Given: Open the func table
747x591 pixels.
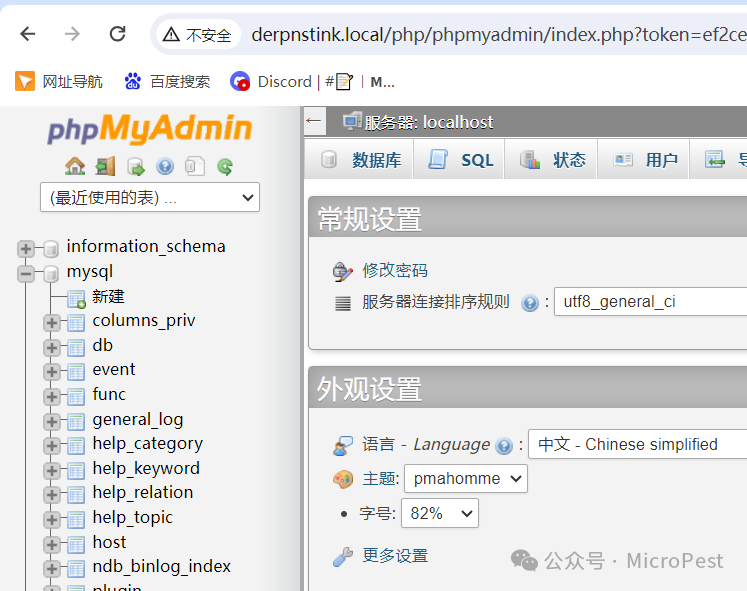Looking at the screenshot, I should tap(109, 394).
